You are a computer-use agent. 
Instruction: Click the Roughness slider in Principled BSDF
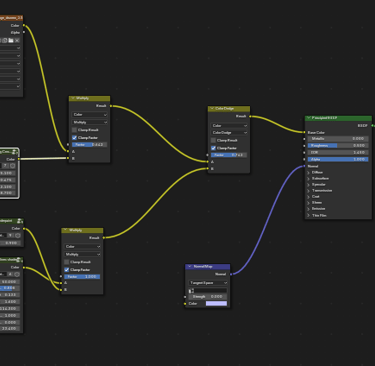click(x=338, y=145)
